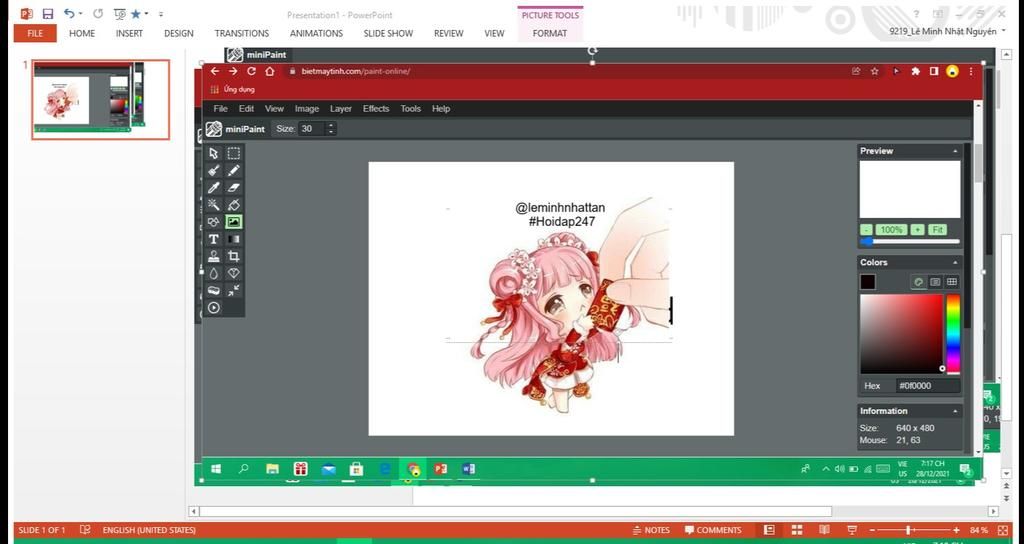The image size is (1024, 544).
Task: Open the Picture Tools FORMAT tab
Action: tap(550, 33)
